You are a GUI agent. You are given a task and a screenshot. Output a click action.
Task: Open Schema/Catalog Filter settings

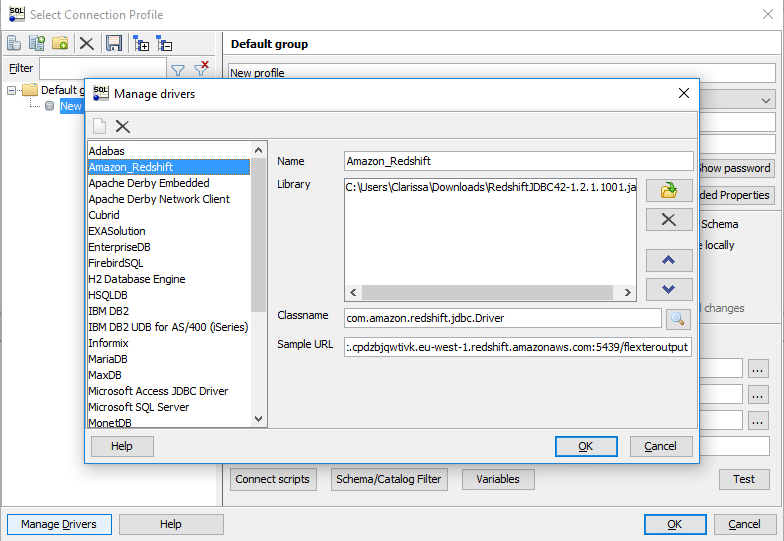tap(389, 479)
